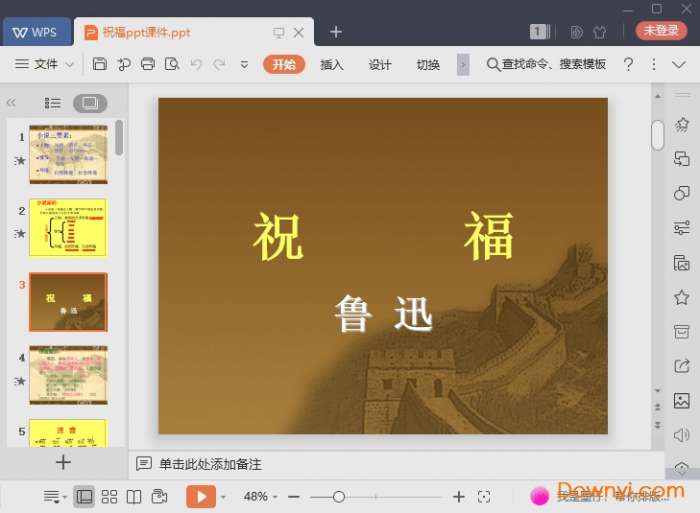Click the share export icon in sidebar
700x513 pixels.
coord(682,366)
